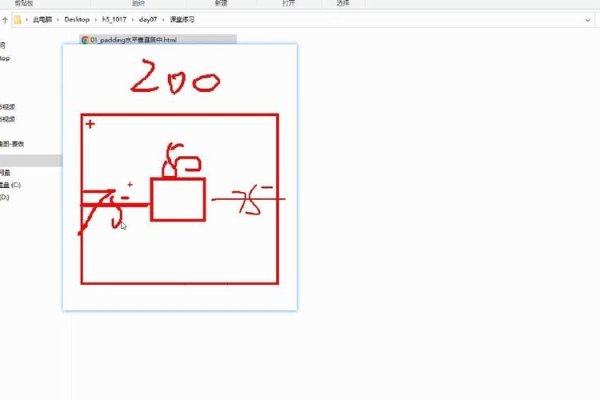Click the handwritten 200 above the red box
Screen dimensions: 600x400
[x=175, y=78]
